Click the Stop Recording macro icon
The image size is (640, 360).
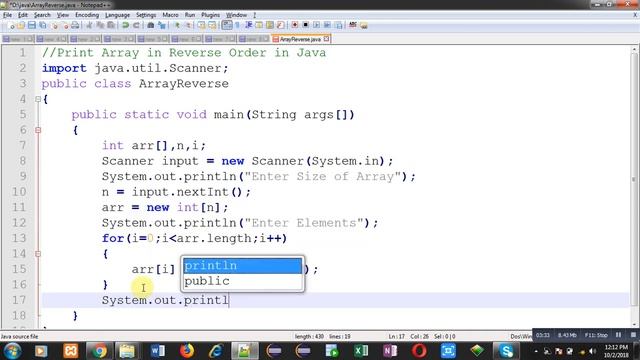click(x=305, y=25)
